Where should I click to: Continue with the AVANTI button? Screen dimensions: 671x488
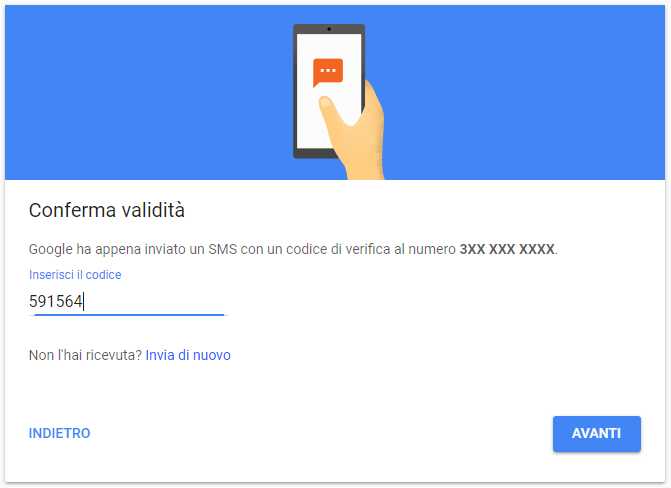[597, 434]
